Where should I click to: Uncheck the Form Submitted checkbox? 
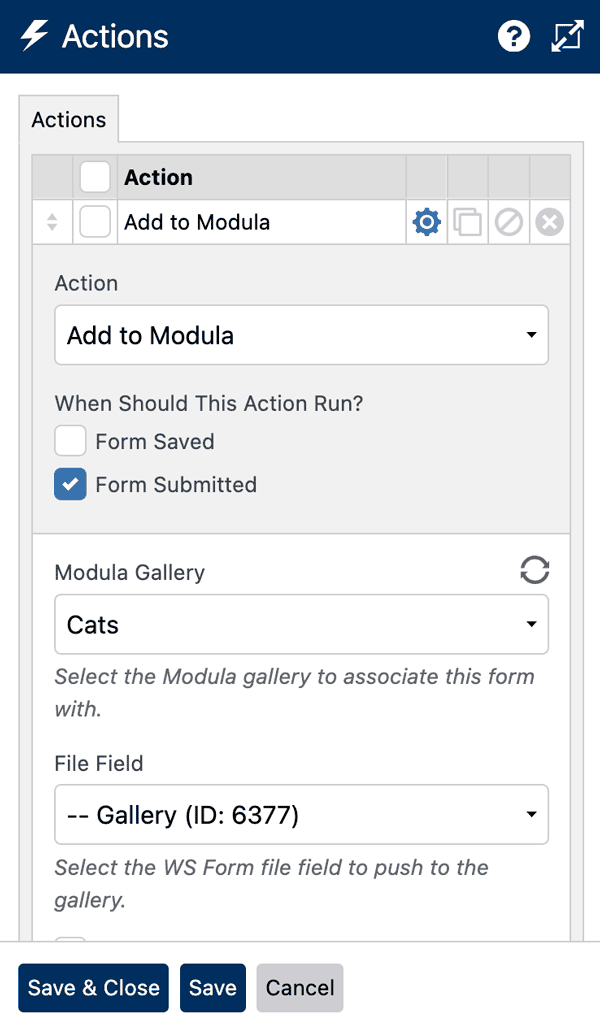(70, 484)
